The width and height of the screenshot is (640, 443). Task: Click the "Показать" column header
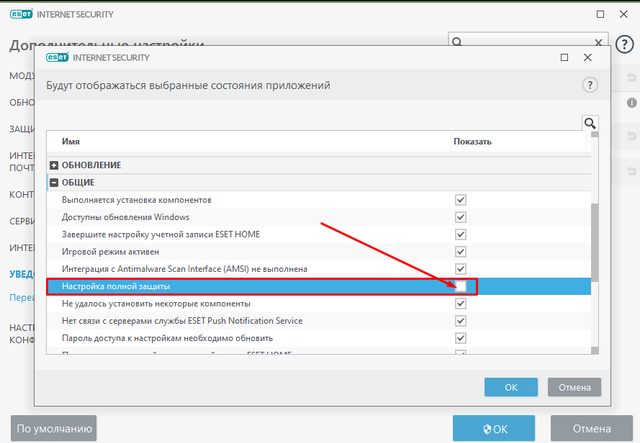click(x=473, y=142)
